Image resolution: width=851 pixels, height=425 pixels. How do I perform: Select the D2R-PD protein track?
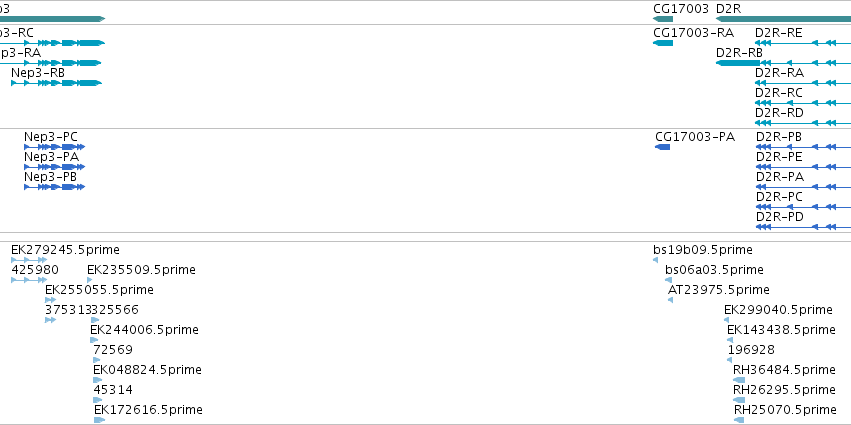click(x=803, y=227)
